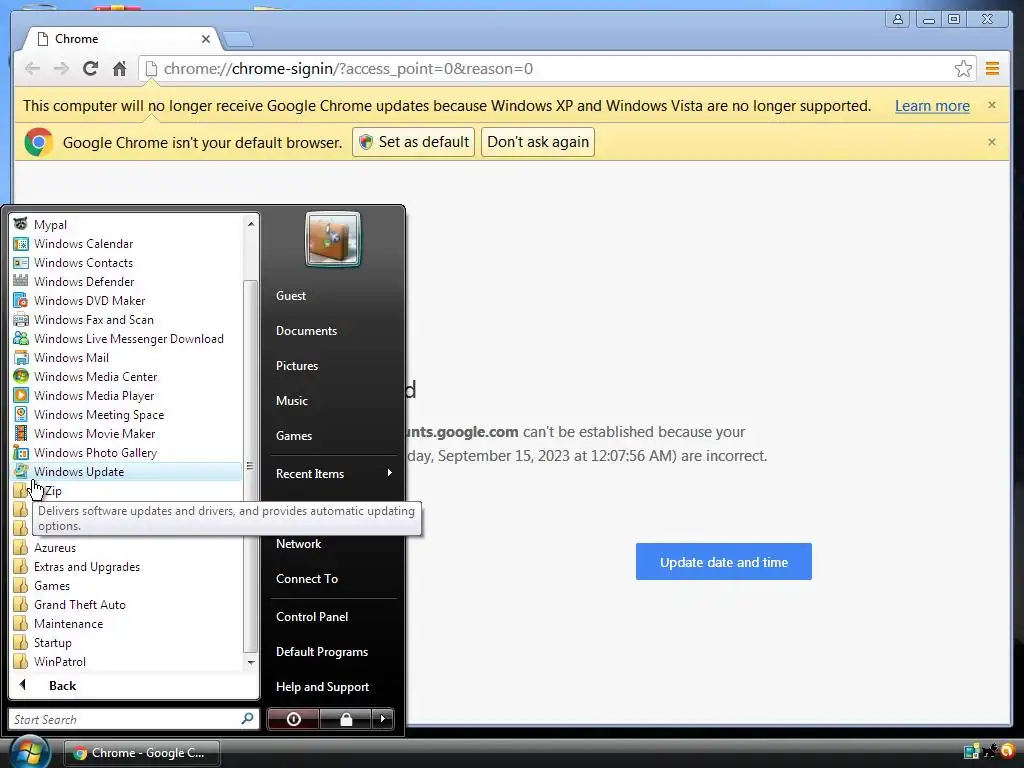Click the Chrome back arrow
Image resolution: width=1024 pixels, height=768 pixels.
(x=32, y=69)
